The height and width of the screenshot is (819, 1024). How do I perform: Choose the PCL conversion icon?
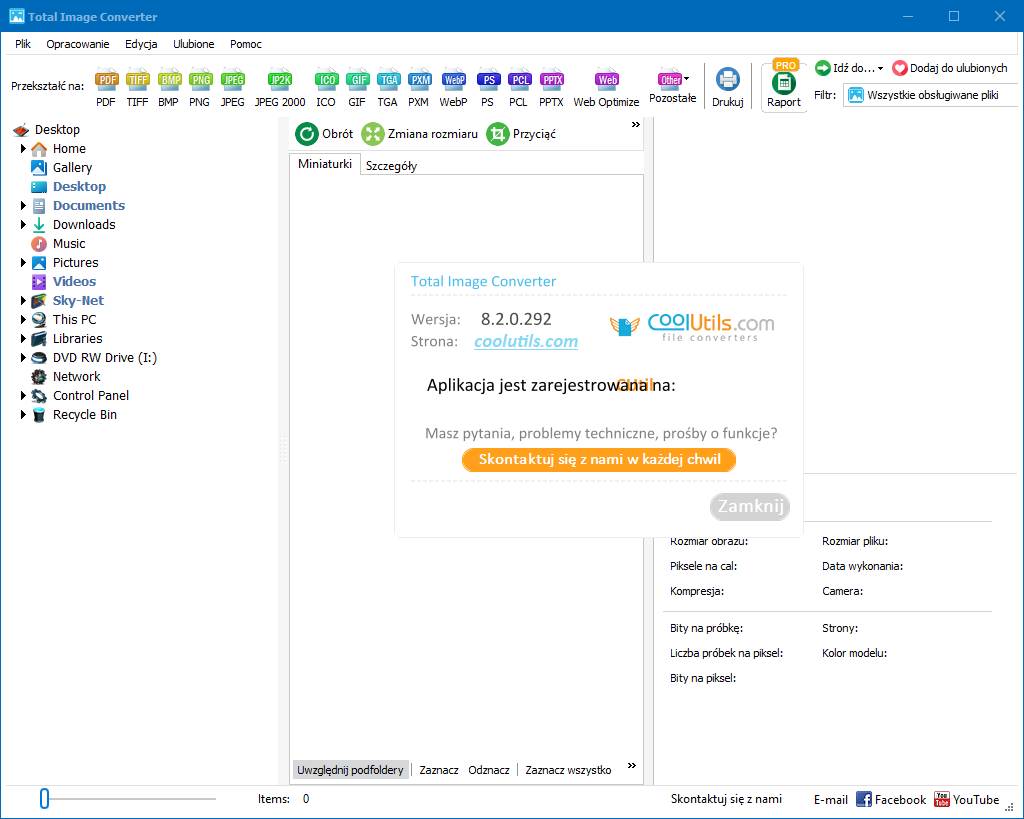[x=519, y=87]
